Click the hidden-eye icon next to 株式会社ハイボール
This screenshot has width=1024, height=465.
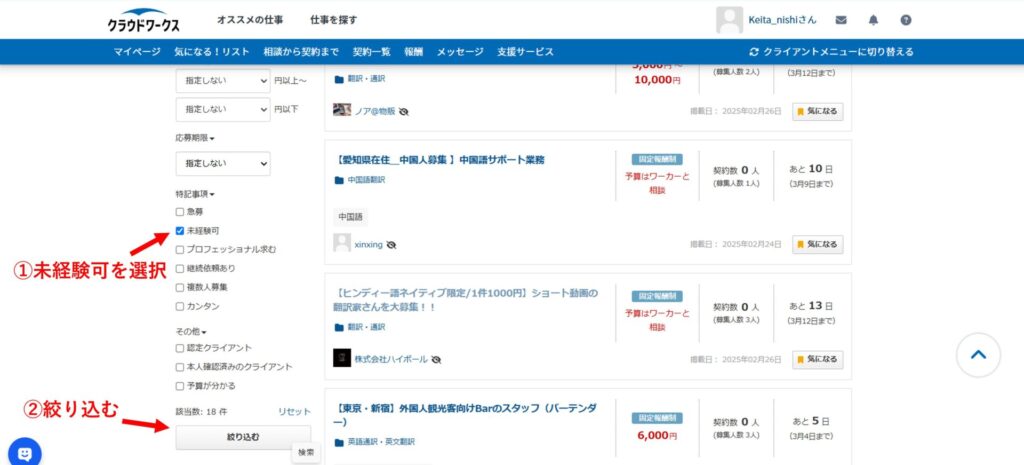tap(436, 360)
